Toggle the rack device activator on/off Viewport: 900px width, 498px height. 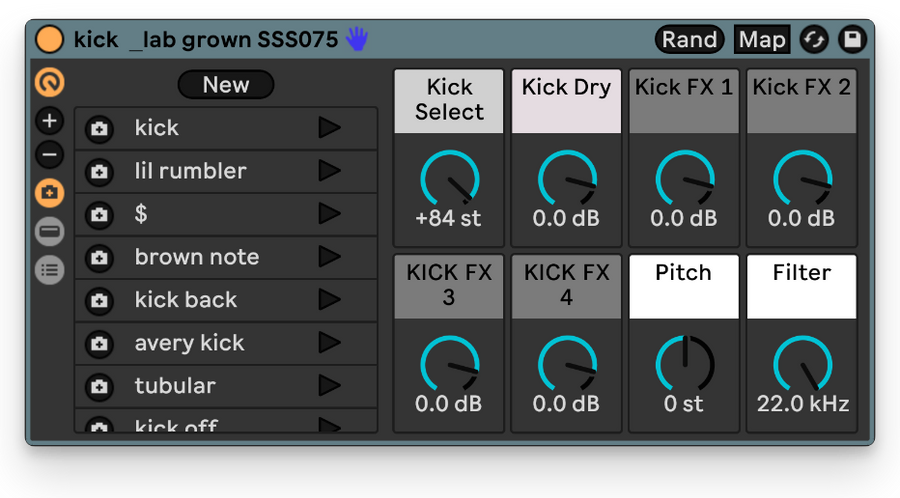pos(49,40)
